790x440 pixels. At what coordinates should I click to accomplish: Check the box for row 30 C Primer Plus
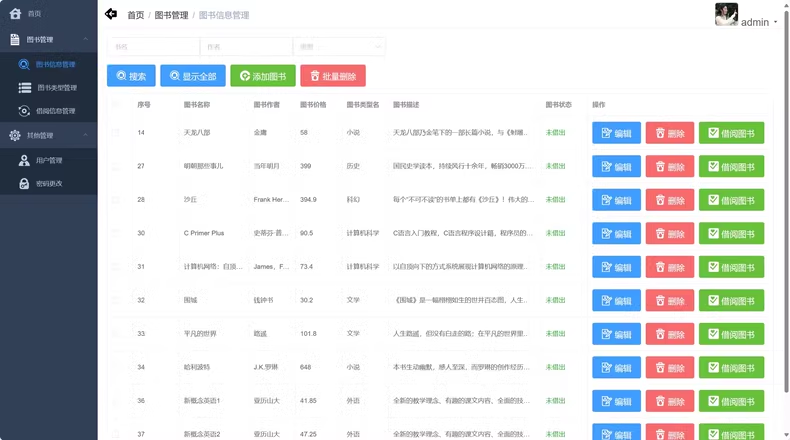(x=115, y=233)
